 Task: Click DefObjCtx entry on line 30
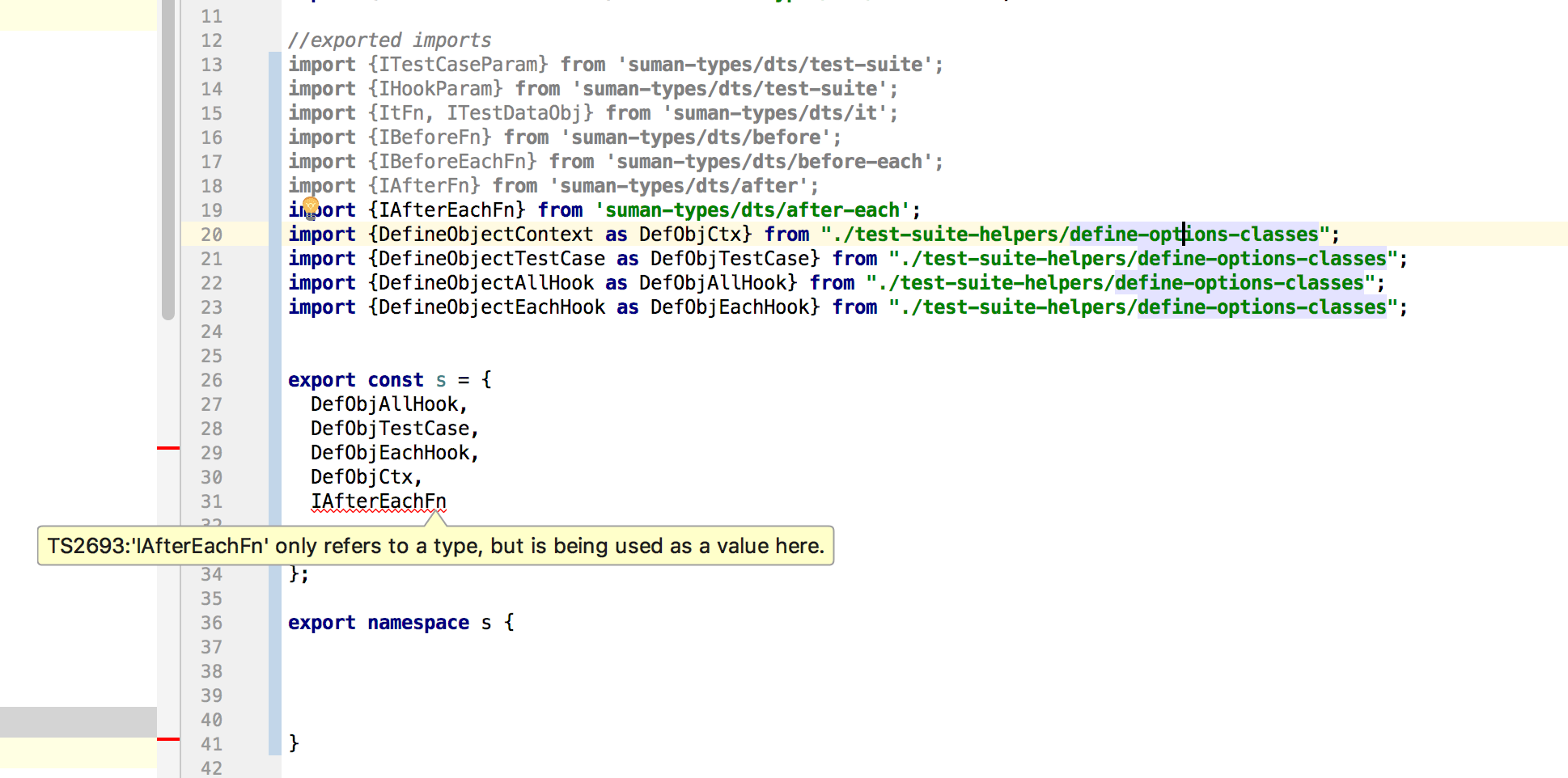(362, 477)
